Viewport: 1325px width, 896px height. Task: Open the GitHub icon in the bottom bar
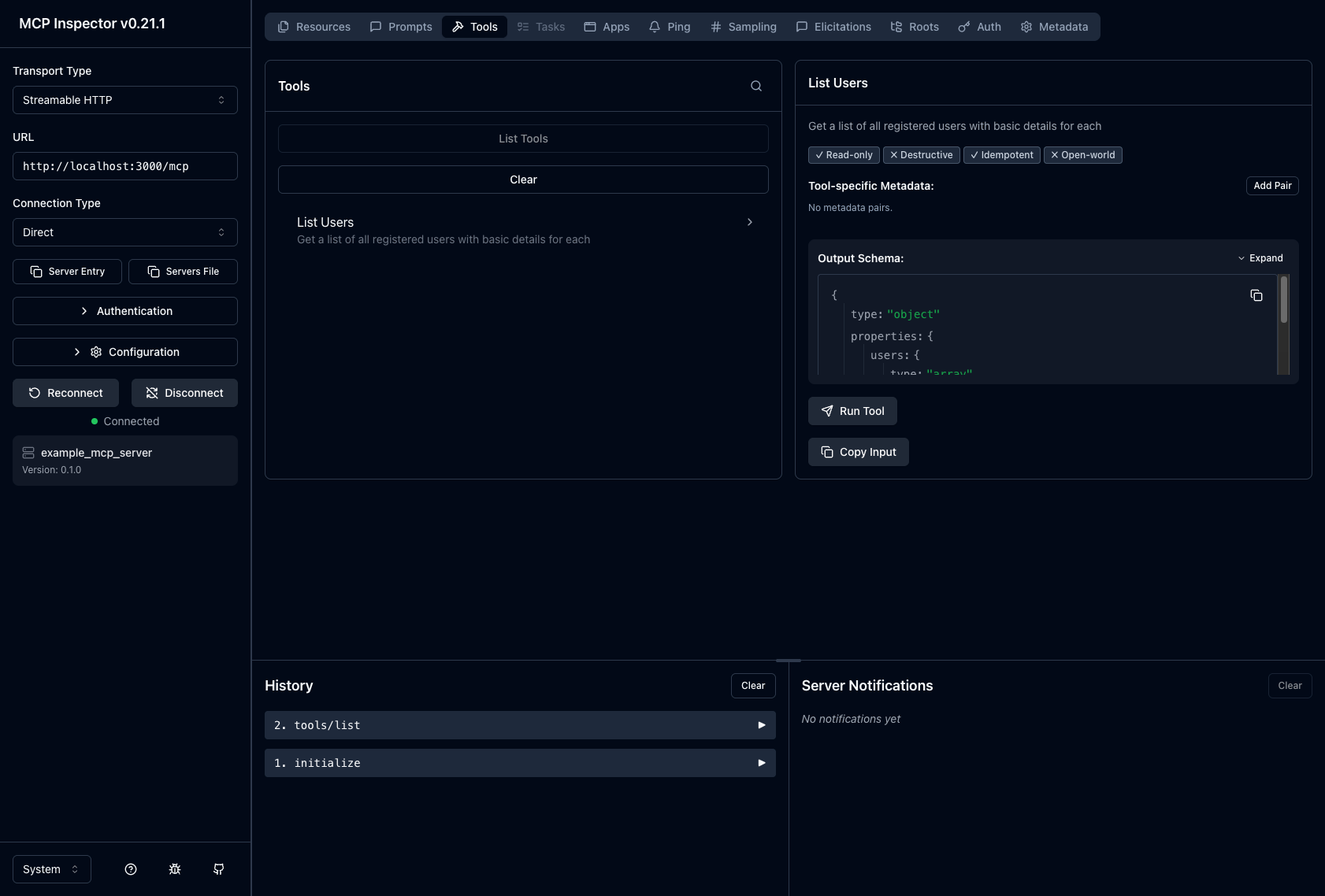(218, 868)
